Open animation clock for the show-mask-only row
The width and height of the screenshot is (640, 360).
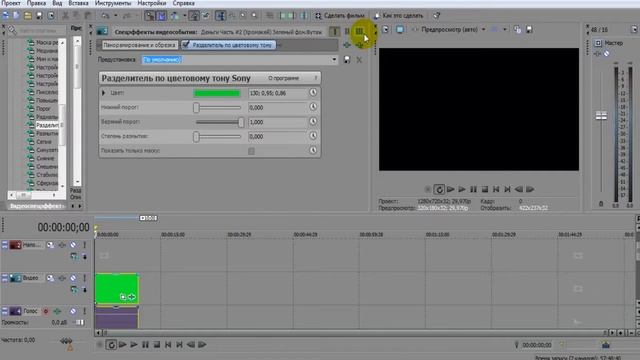click(313, 150)
